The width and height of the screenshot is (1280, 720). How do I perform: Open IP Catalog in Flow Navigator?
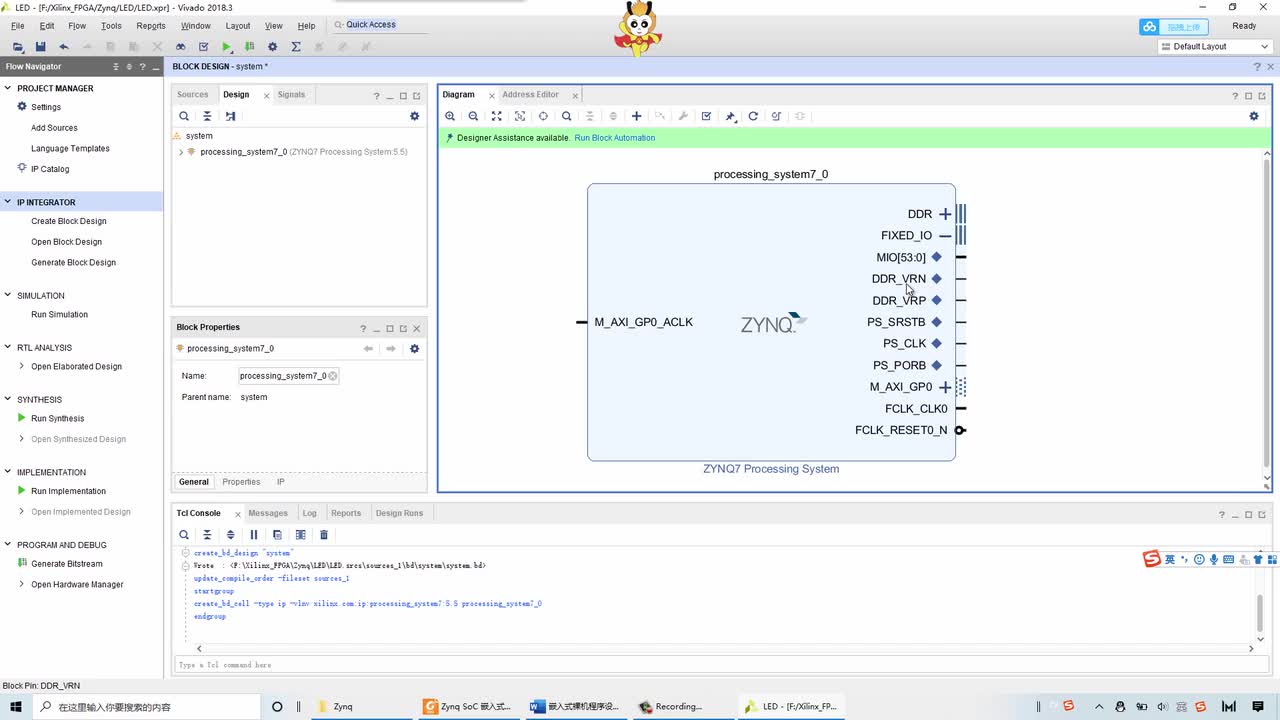click(50, 169)
